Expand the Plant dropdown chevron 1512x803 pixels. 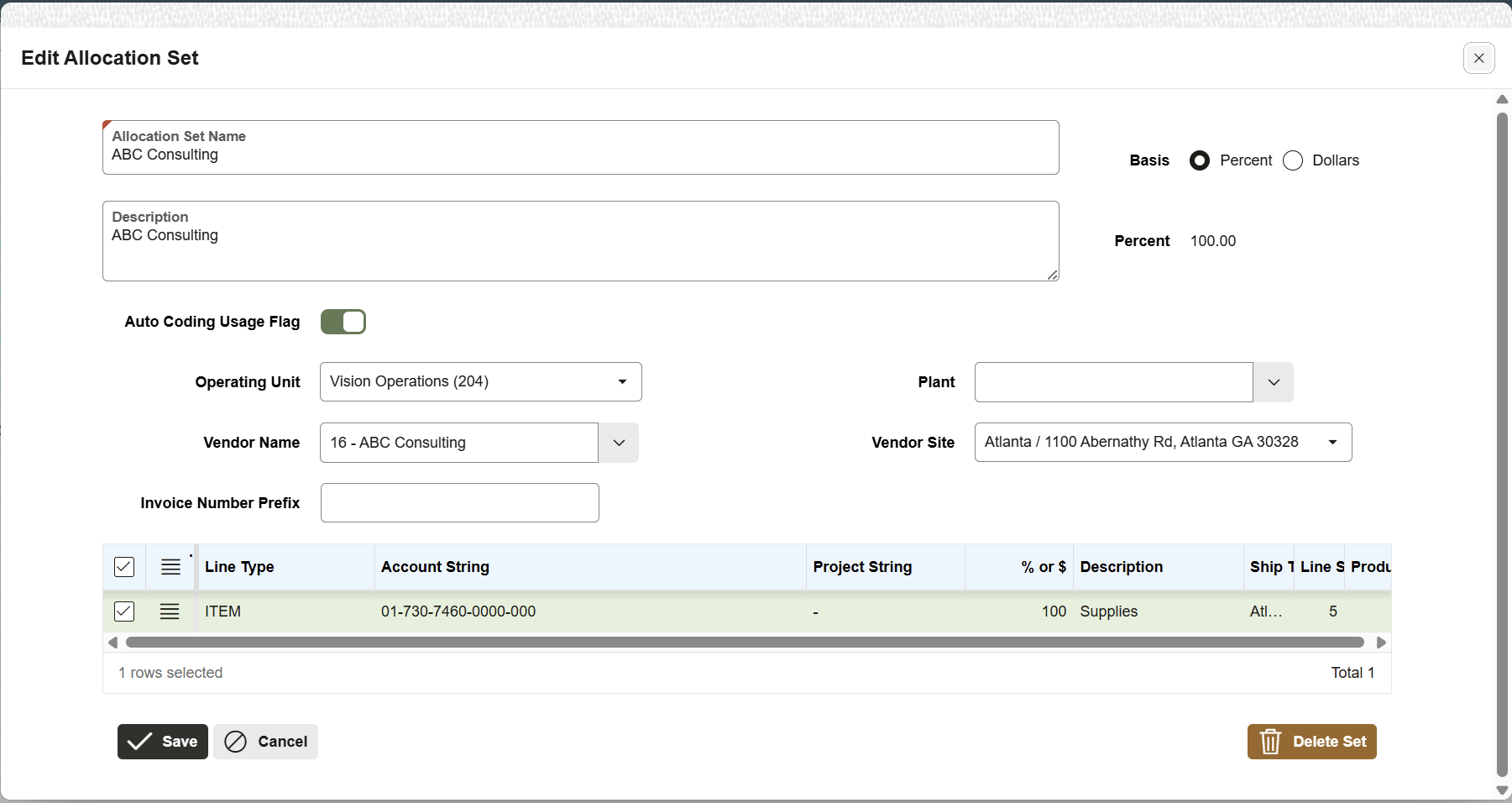[x=1274, y=382]
